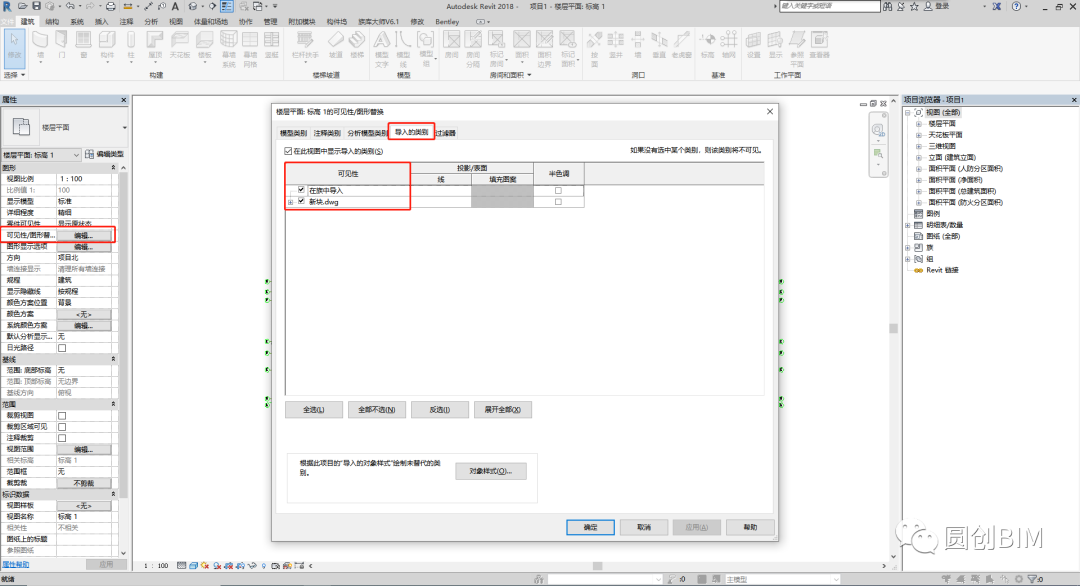The image size is (1080, 586).
Task: Uncheck visibility of 在族中导入 row
Action: 301,189
